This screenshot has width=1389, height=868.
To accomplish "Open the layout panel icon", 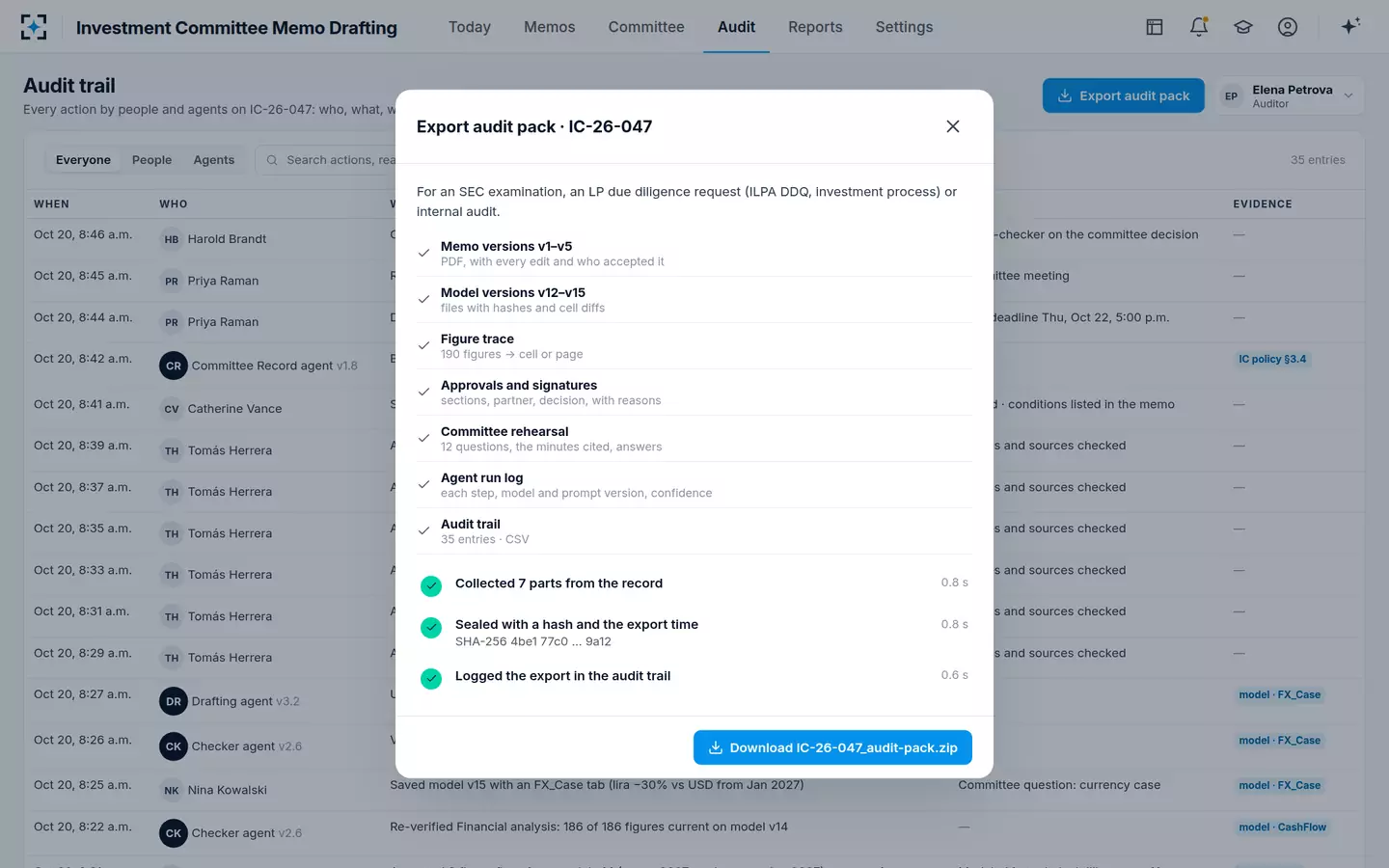I will (x=1155, y=27).
